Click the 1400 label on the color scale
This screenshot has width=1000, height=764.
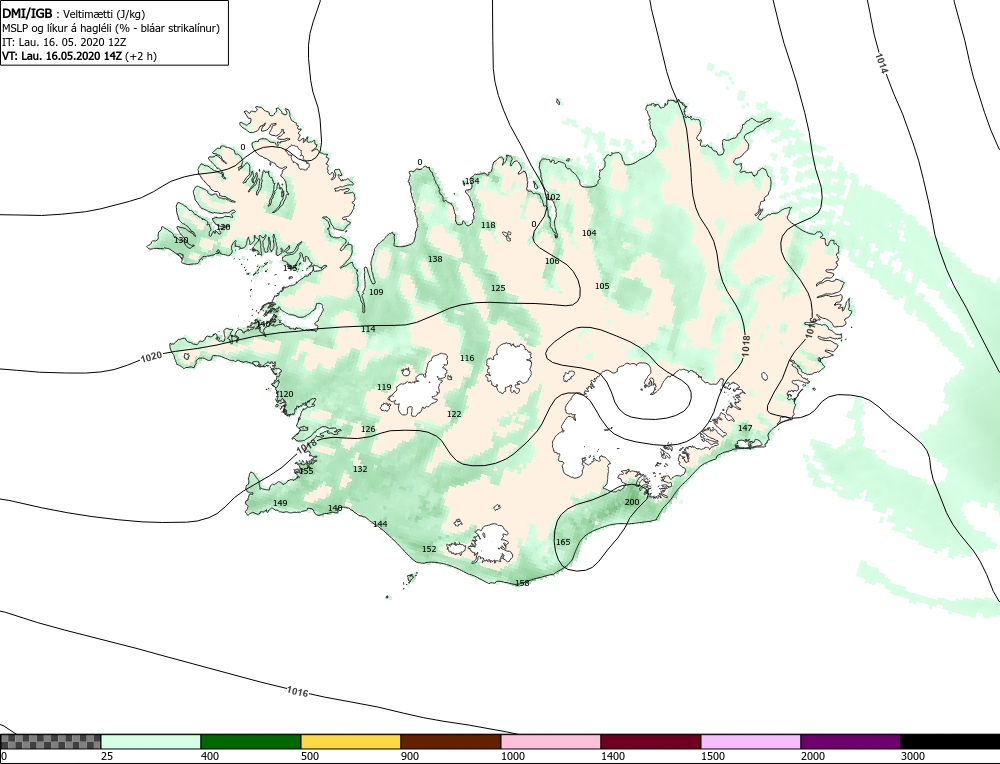613,756
